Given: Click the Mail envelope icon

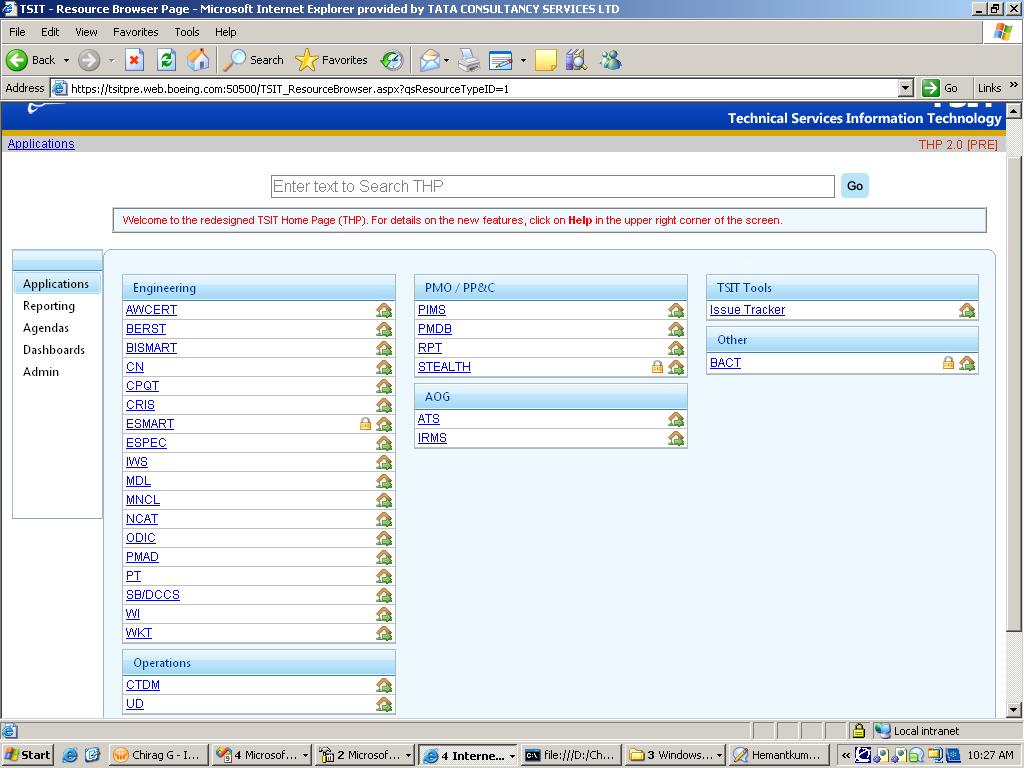Looking at the screenshot, I should point(430,60).
